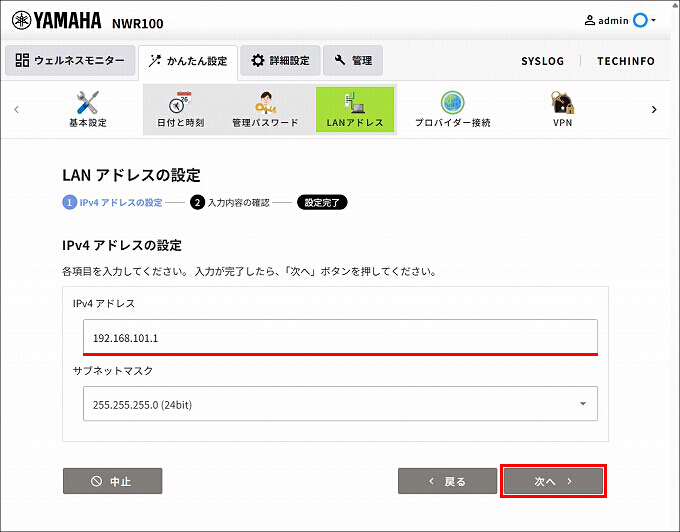Open the TECHINFO link
680x532 pixels.
click(625, 61)
